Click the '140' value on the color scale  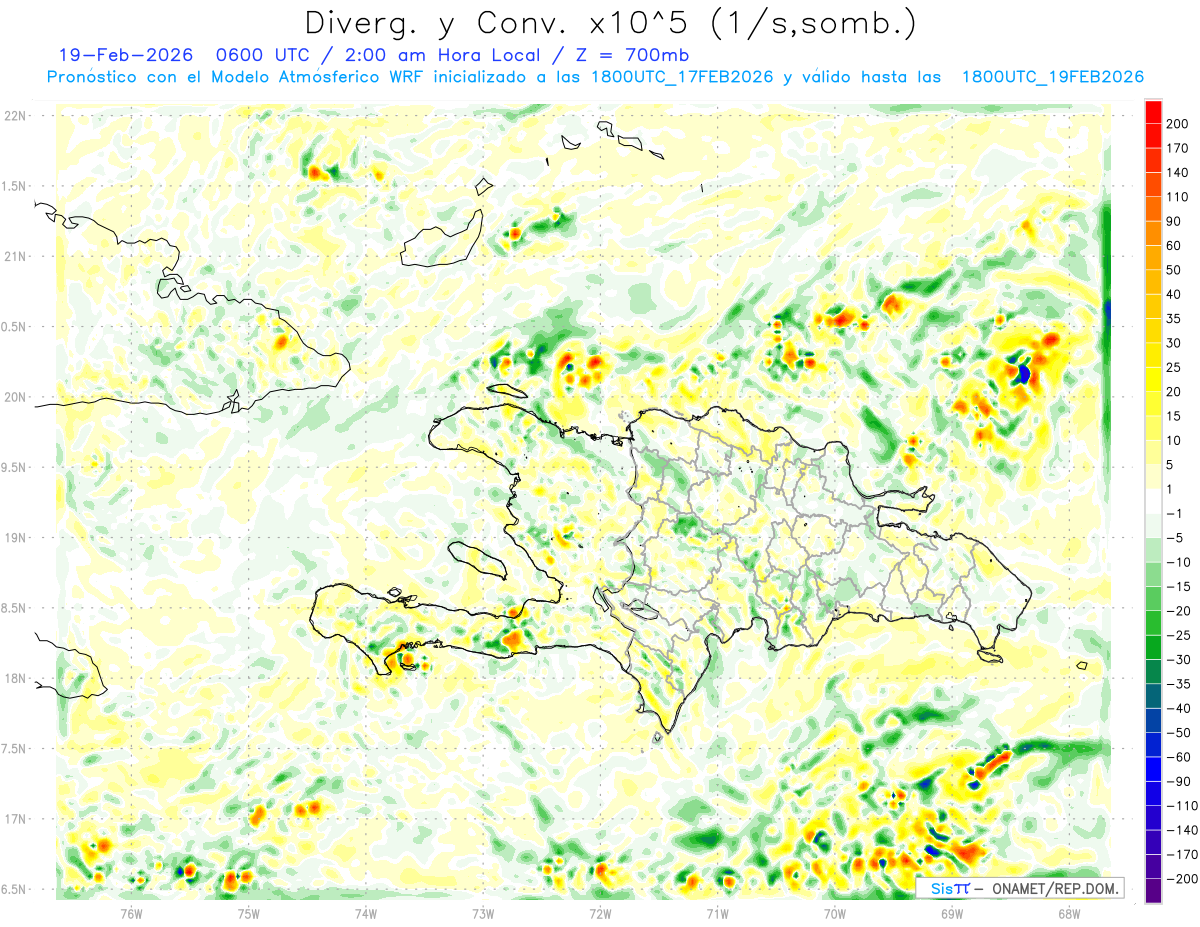[x=1176, y=173]
